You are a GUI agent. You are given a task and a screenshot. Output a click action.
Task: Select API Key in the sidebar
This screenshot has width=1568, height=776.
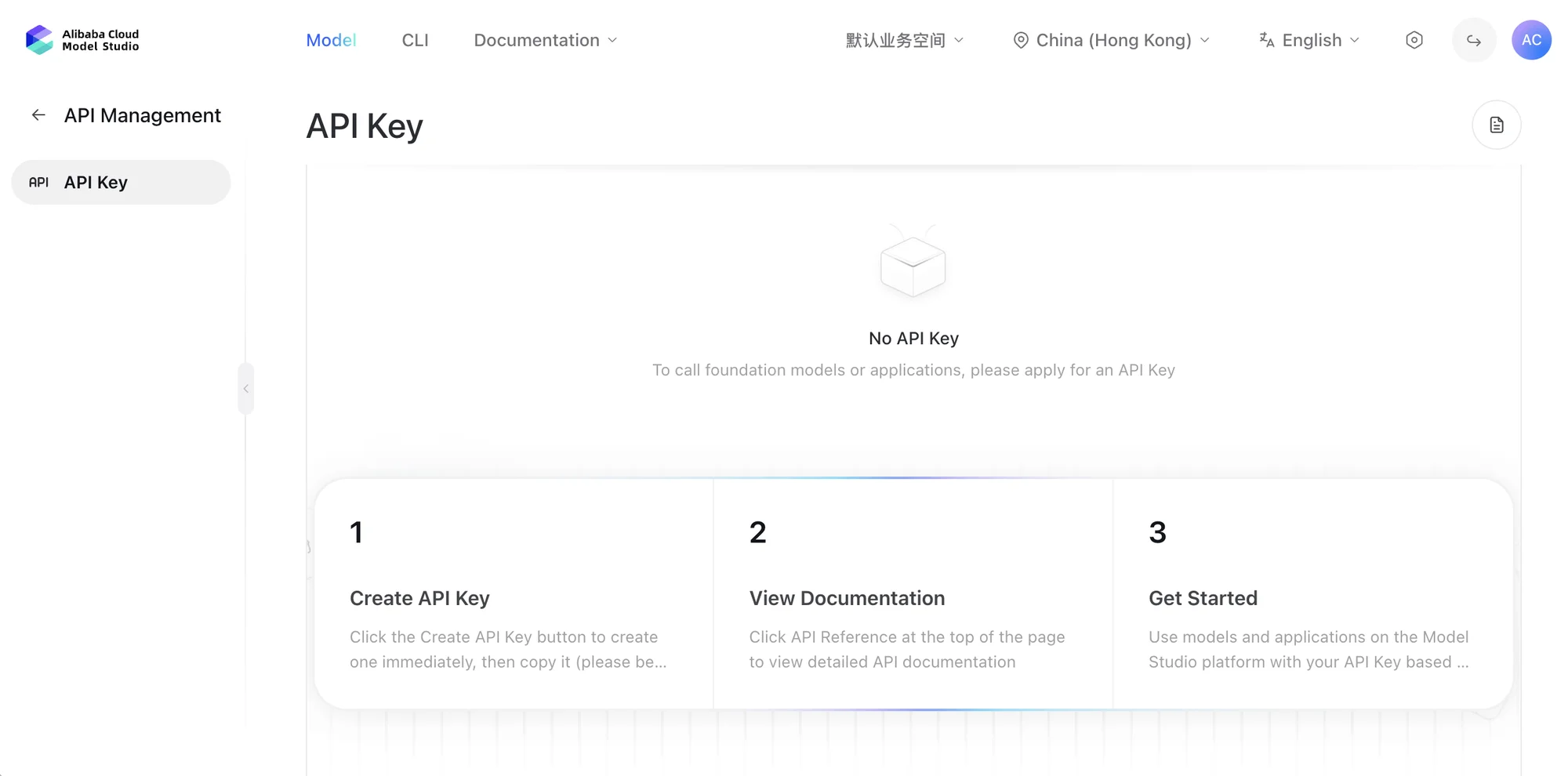point(121,183)
